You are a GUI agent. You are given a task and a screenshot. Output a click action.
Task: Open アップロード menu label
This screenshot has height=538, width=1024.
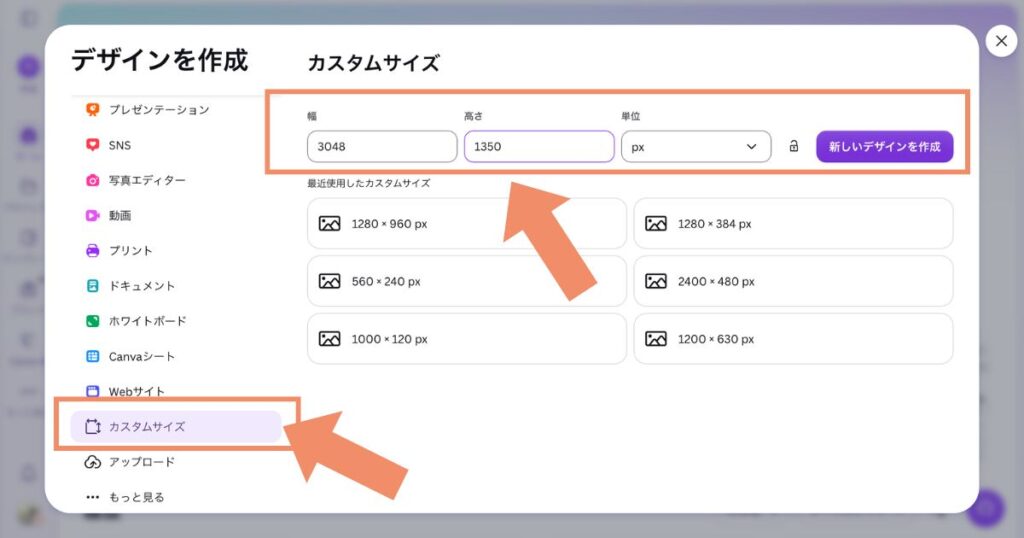pyautogui.click(x=142, y=462)
